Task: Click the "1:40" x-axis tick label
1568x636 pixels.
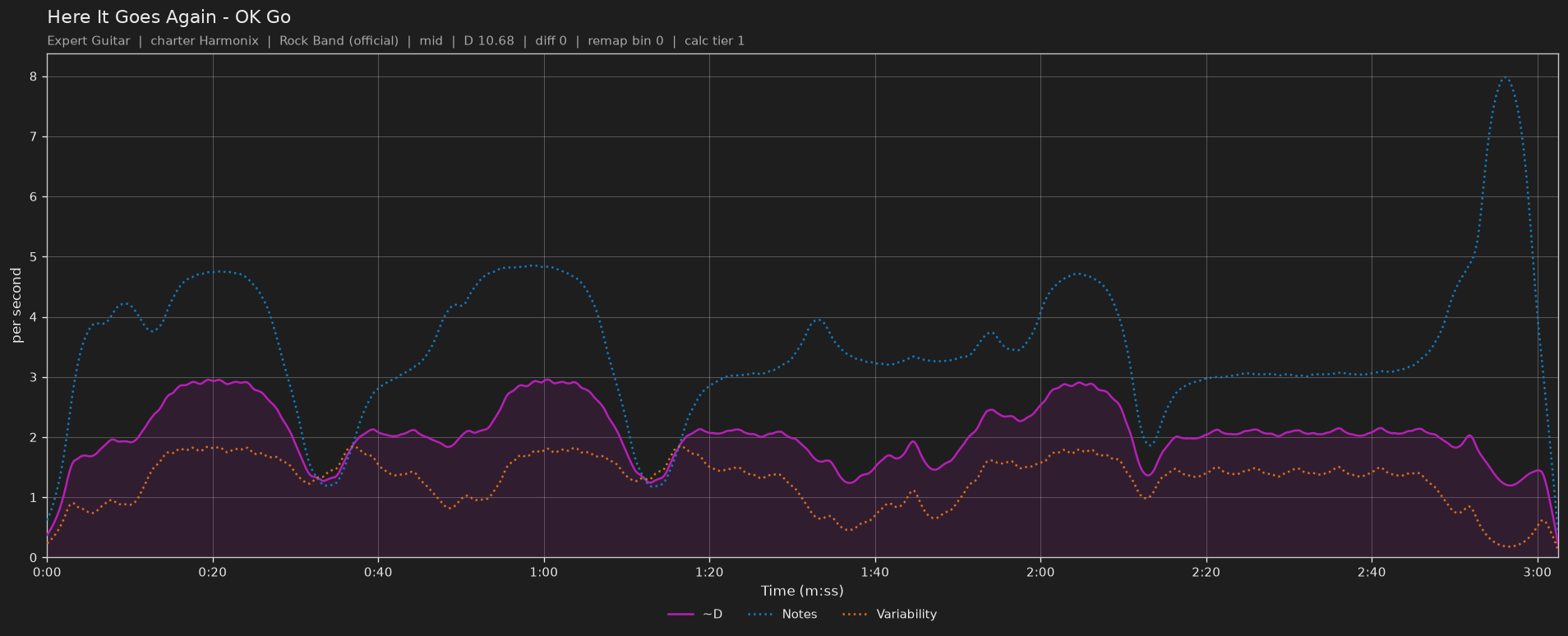Action: tap(875, 572)
